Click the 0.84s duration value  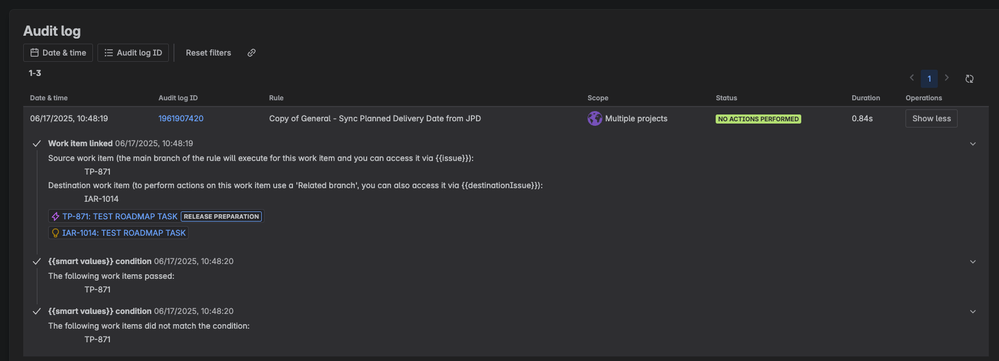point(861,118)
